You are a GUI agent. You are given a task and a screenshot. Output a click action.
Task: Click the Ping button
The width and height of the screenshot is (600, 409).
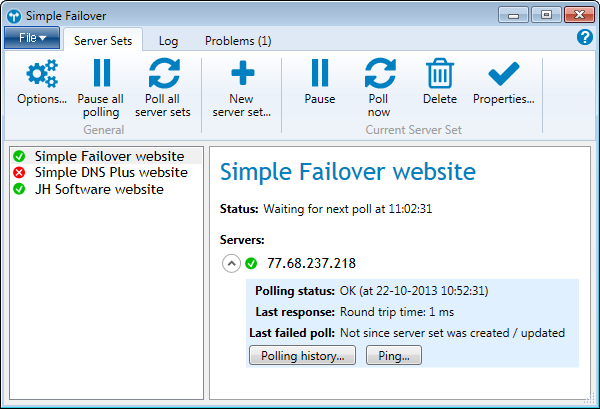click(x=394, y=355)
